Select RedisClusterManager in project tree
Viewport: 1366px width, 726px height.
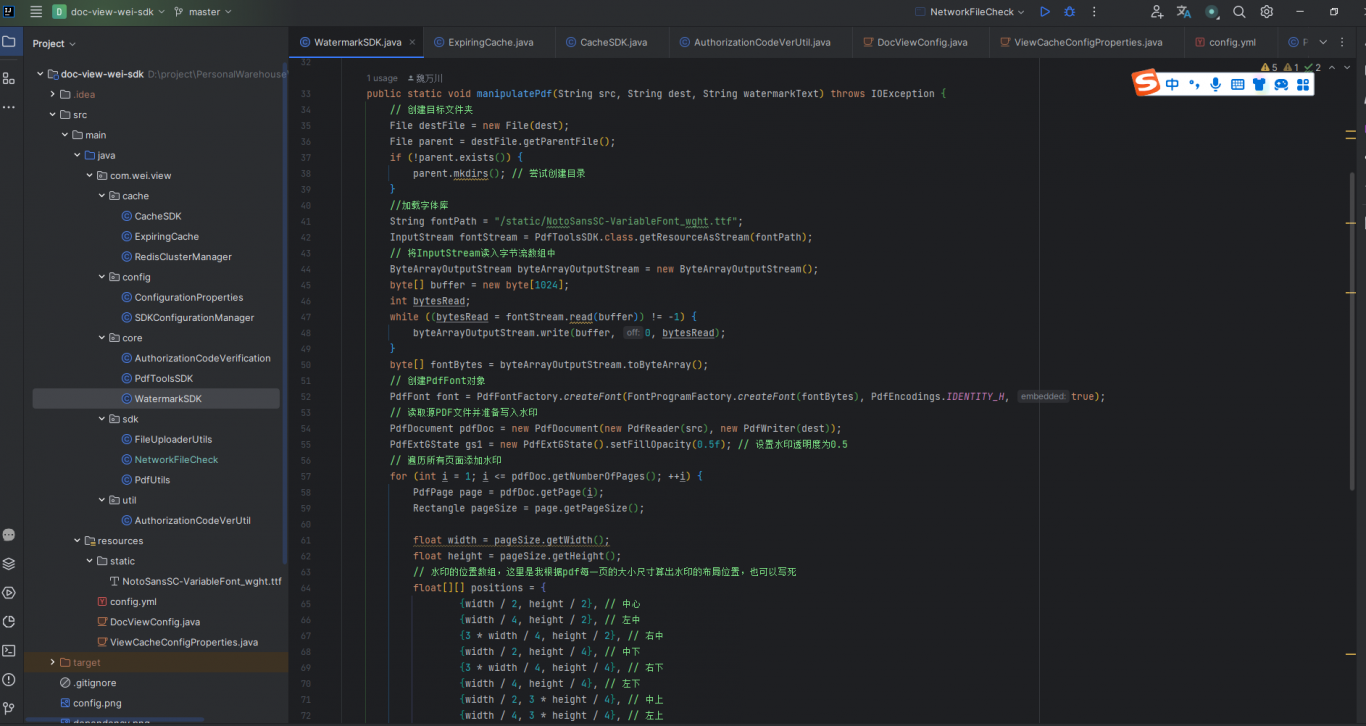point(183,257)
